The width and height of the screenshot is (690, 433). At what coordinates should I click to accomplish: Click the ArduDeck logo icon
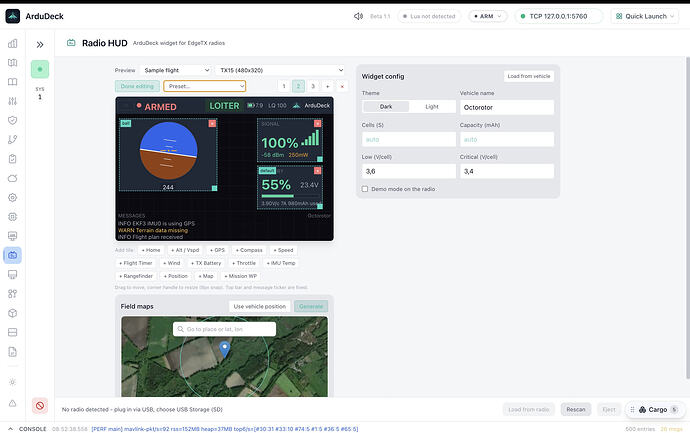point(13,16)
